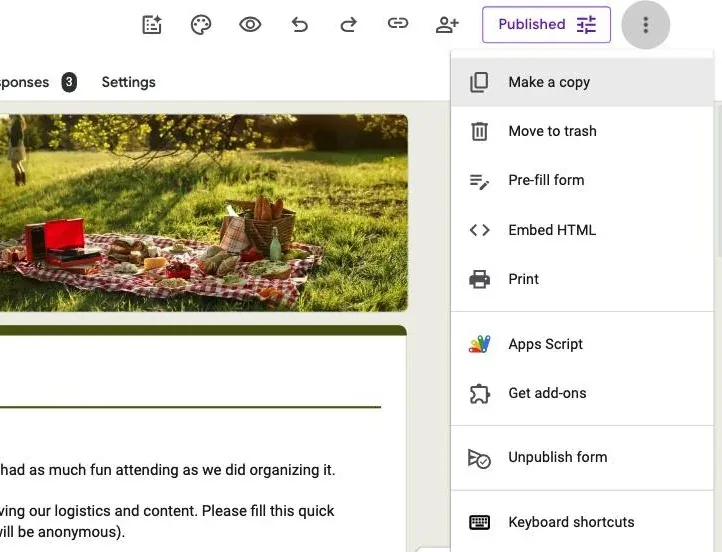The height and width of the screenshot is (552, 722).
Task: Preview the form with the eye icon
Action: pos(250,24)
